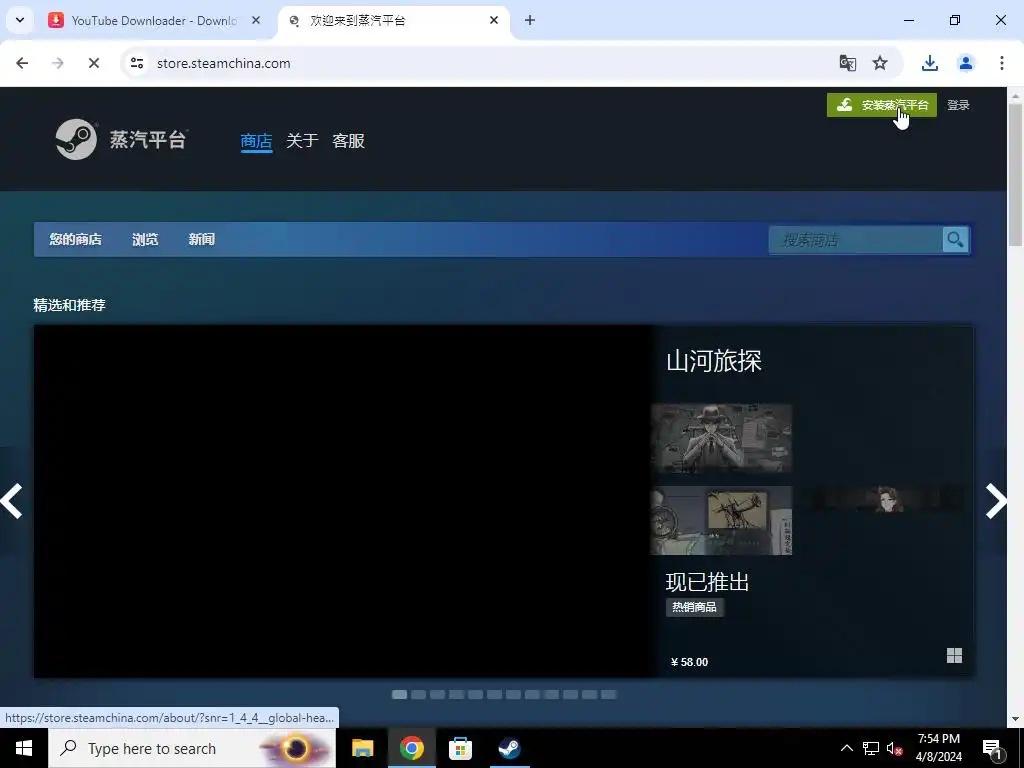Click the 登录 login link
Screen dimensions: 1024x768
(958, 105)
